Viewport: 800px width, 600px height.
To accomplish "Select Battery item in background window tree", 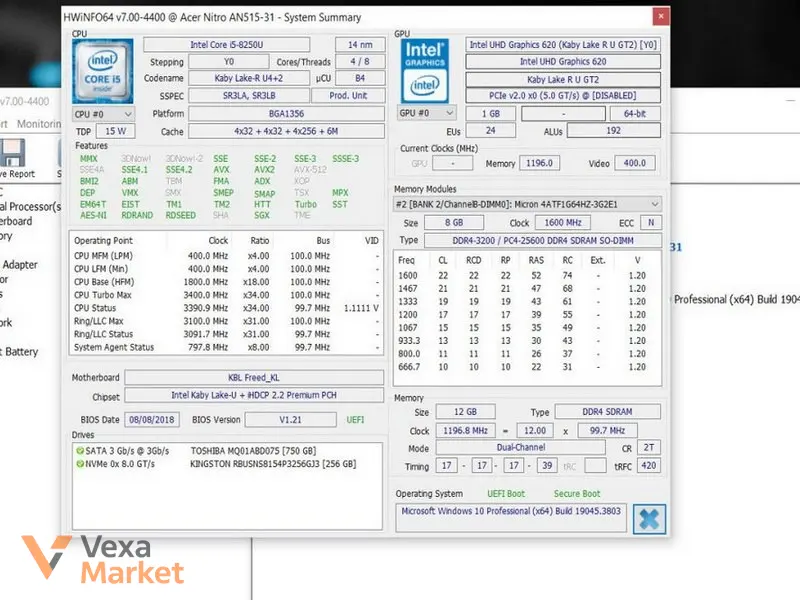I will pyautogui.click(x=21, y=352).
